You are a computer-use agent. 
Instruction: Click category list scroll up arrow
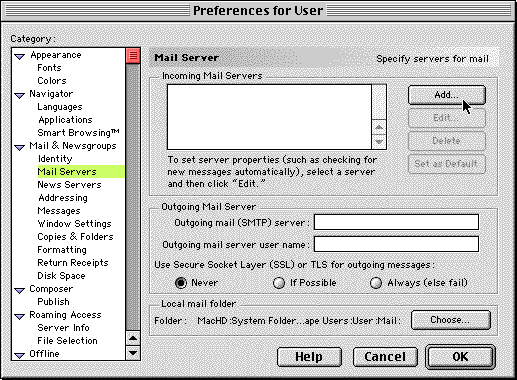pos(133,339)
